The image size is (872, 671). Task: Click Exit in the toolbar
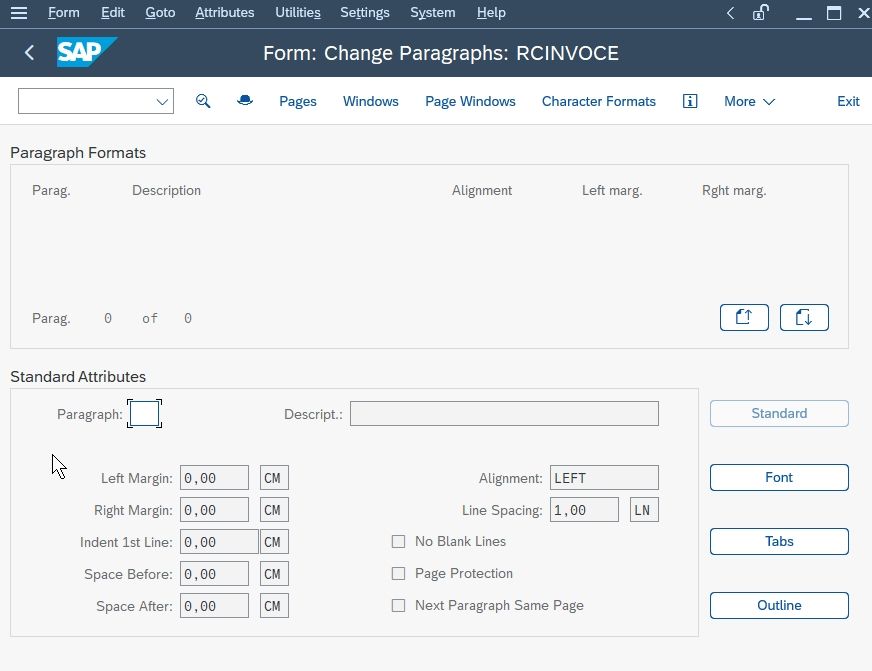[x=848, y=101]
